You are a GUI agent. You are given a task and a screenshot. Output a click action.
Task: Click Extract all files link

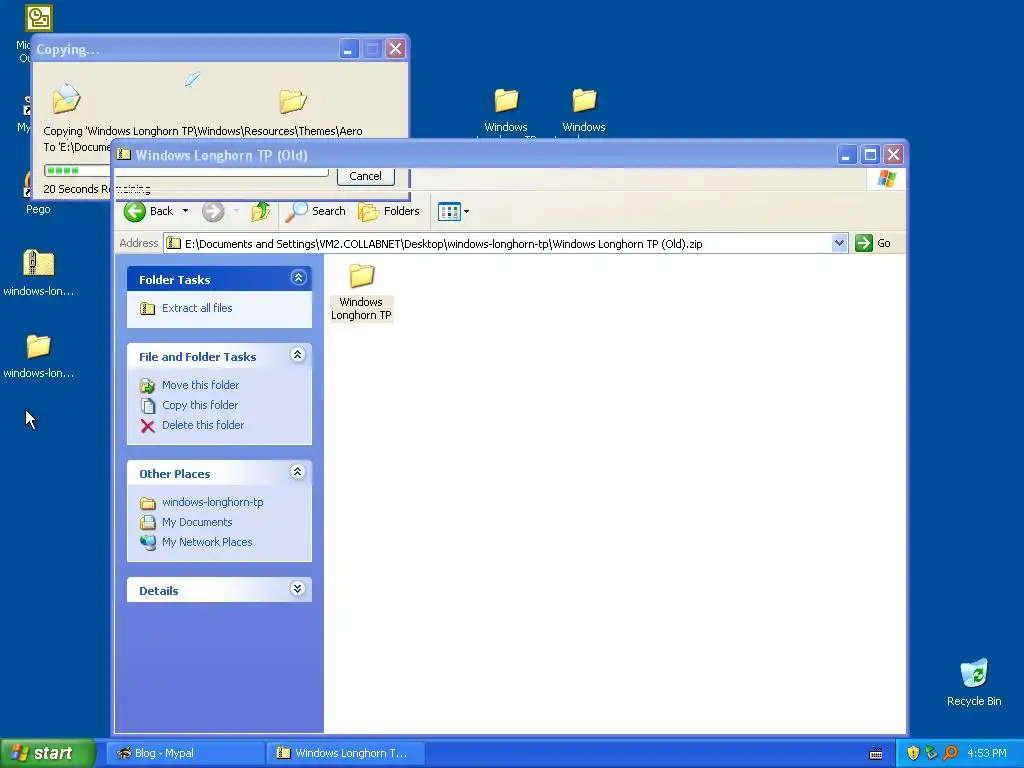[x=197, y=308]
